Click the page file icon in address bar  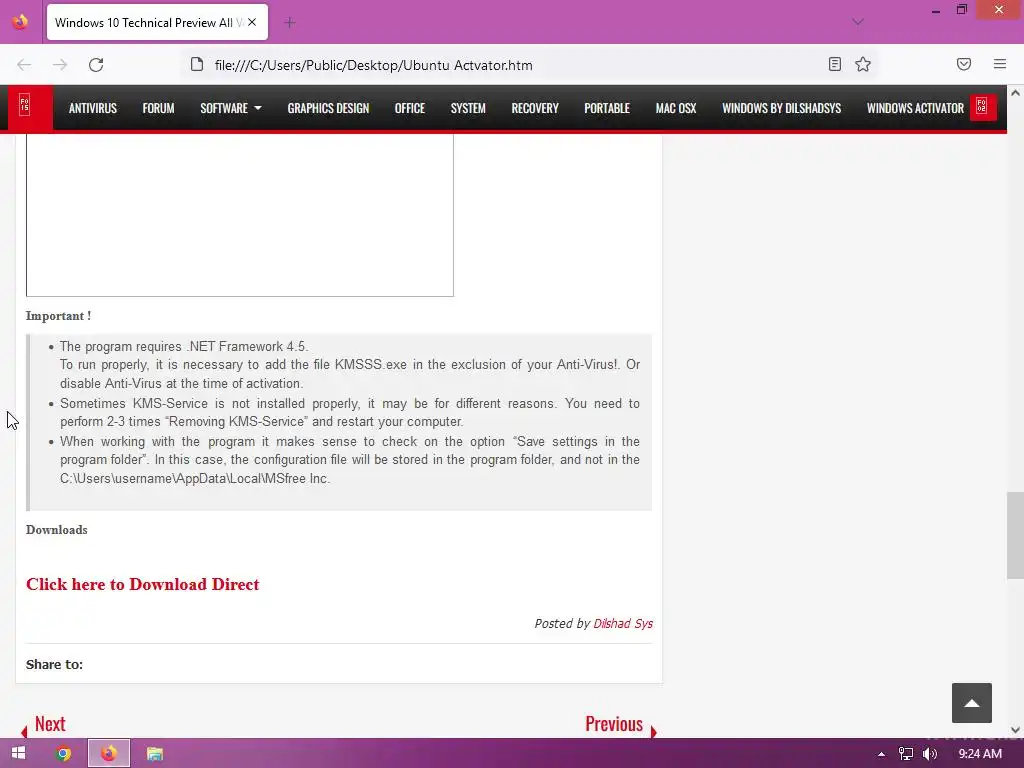[x=197, y=64]
